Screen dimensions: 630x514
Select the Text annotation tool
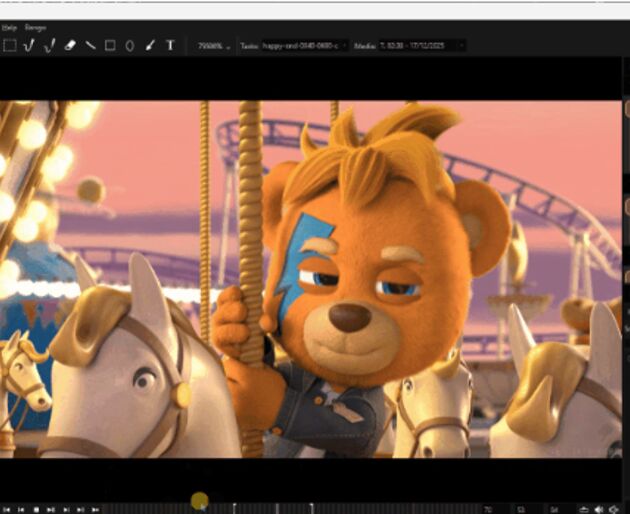170,45
